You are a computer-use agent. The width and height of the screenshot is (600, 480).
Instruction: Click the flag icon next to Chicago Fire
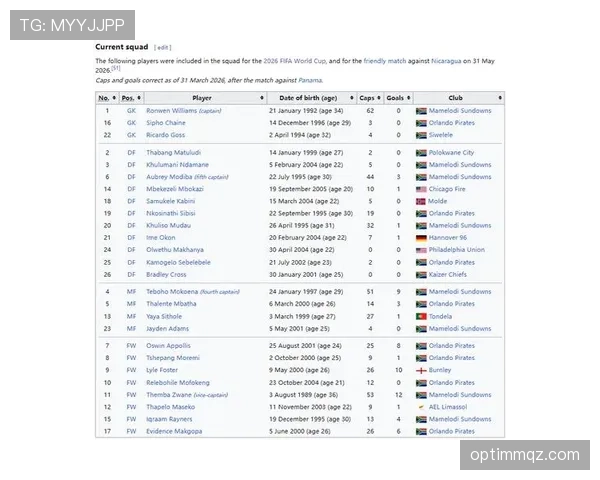tap(421, 189)
